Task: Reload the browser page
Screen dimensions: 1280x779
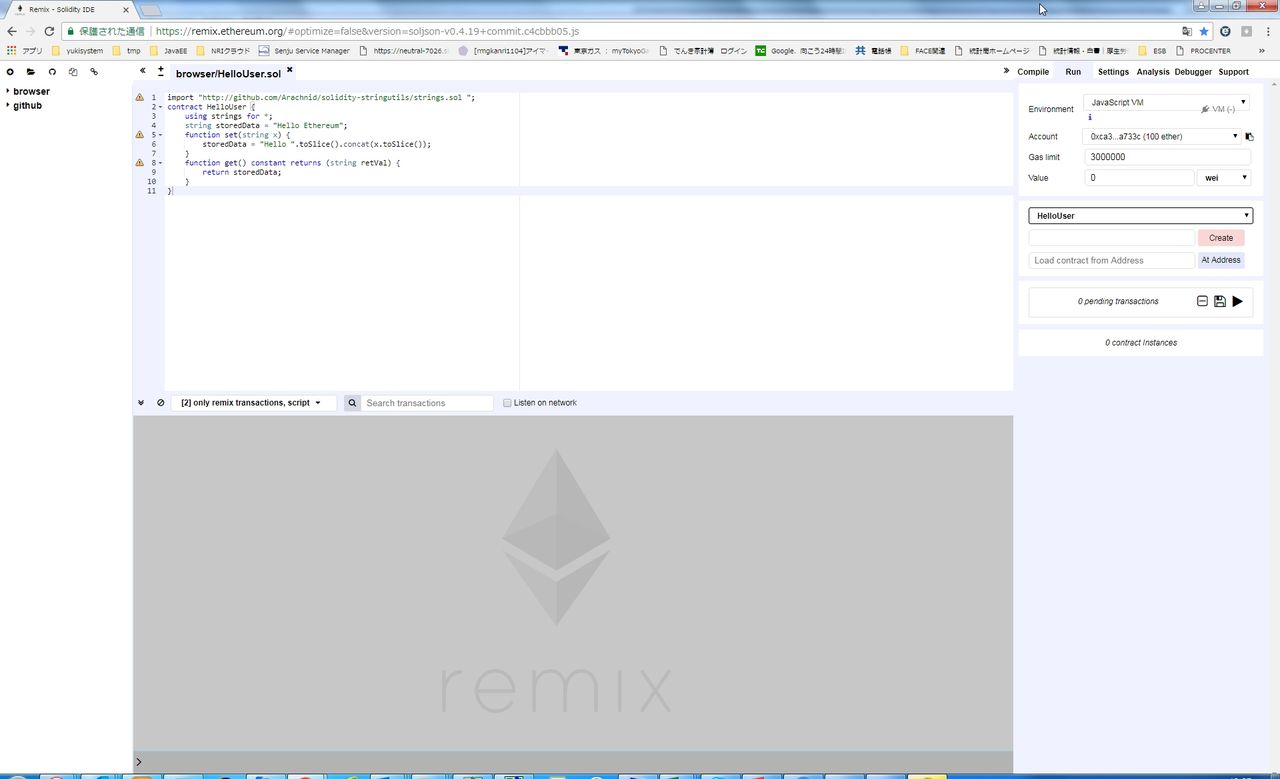Action: (x=49, y=31)
